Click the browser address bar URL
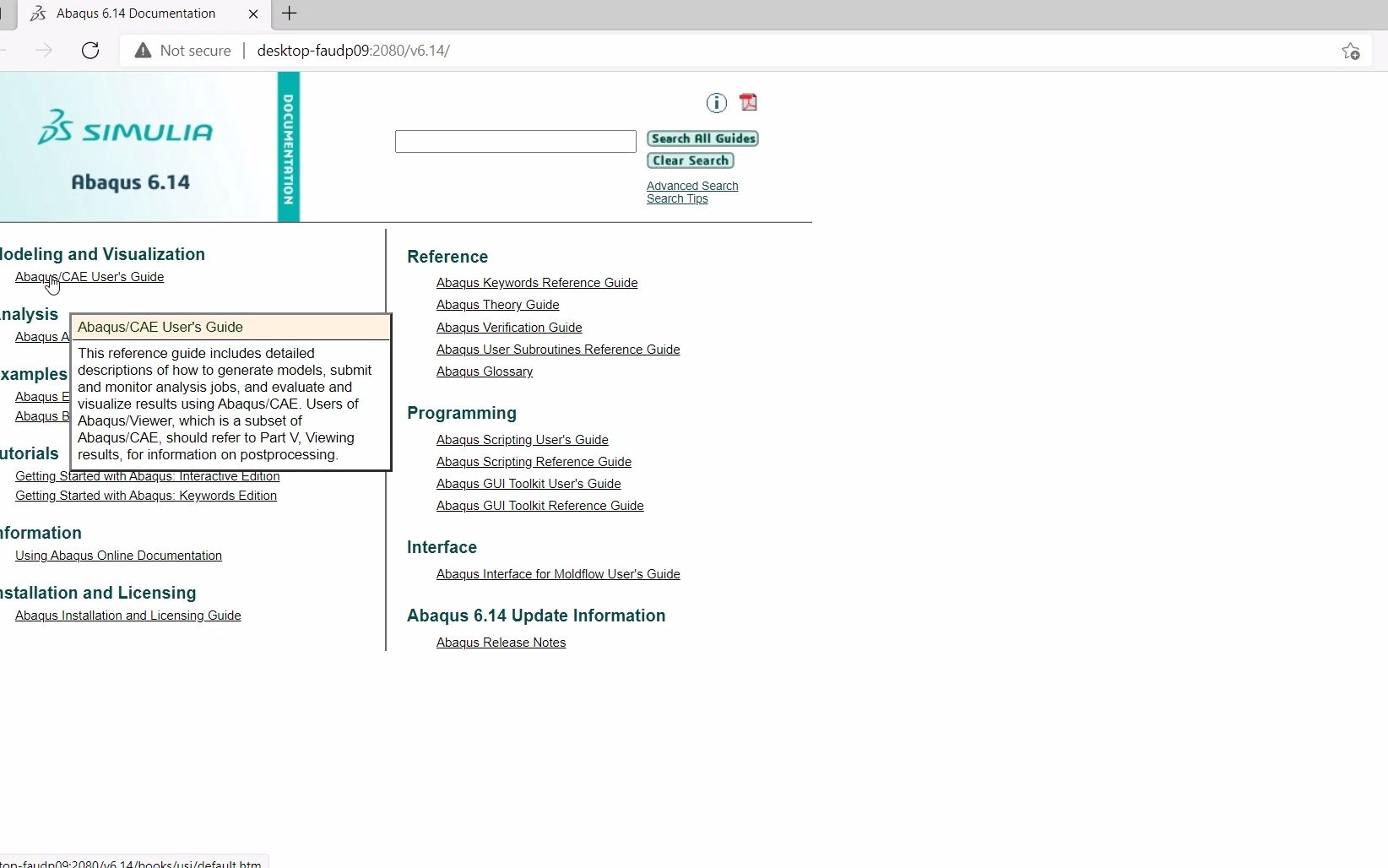The image size is (1388, 868). (353, 51)
